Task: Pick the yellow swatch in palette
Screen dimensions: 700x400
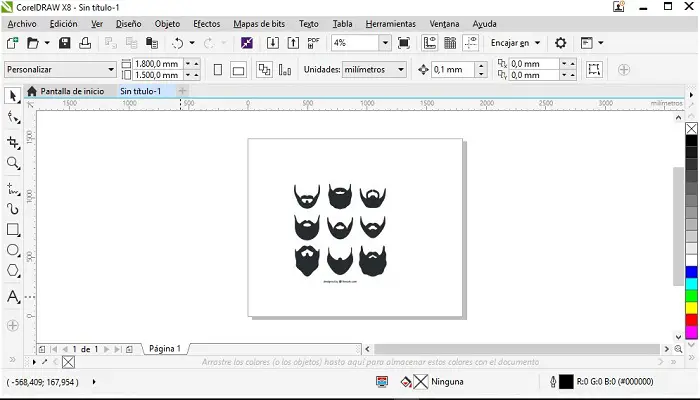Action: [x=692, y=308]
